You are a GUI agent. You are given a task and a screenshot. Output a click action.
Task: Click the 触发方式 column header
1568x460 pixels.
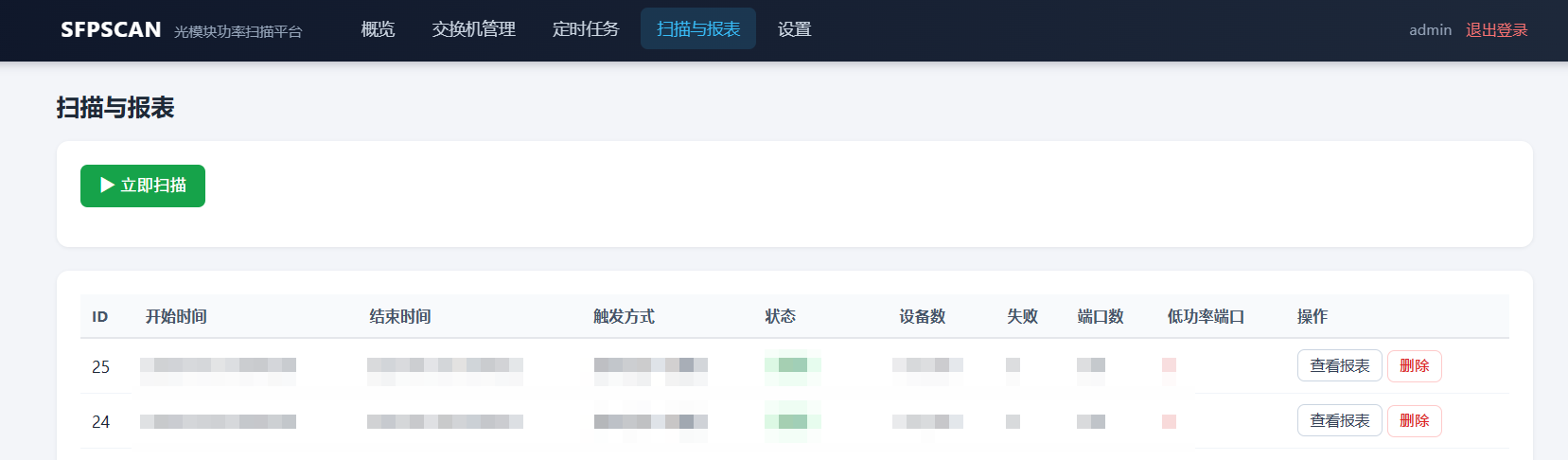pyautogui.click(x=624, y=317)
